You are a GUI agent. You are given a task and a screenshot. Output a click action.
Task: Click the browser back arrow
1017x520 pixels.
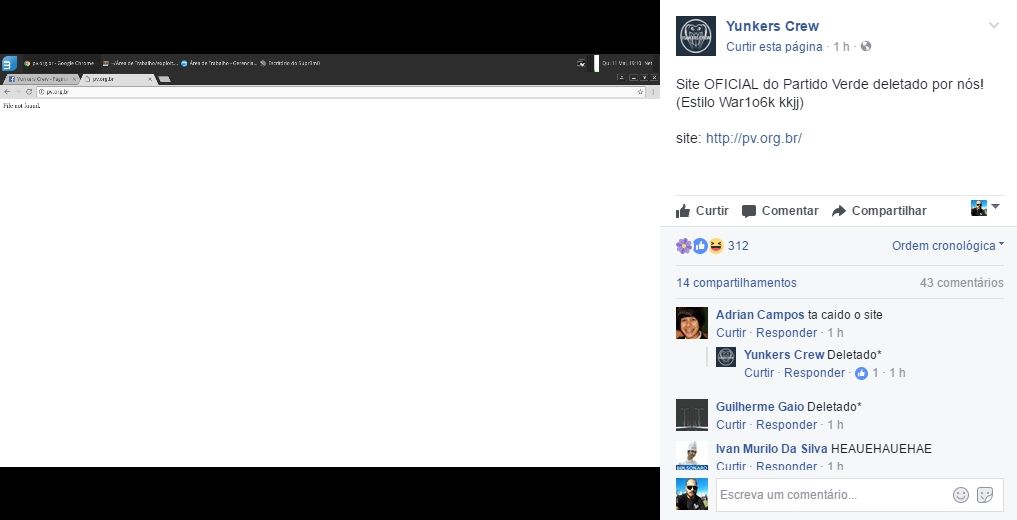(7, 92)
